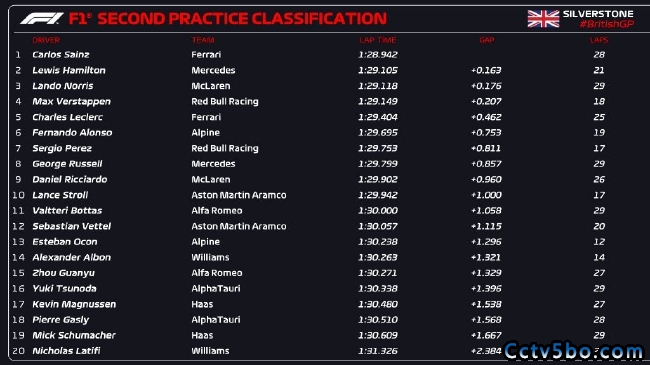Image resolution: width=650 pixels, height=365 pixels.
Task: Click the British flag icon
Action: (543, 19)
